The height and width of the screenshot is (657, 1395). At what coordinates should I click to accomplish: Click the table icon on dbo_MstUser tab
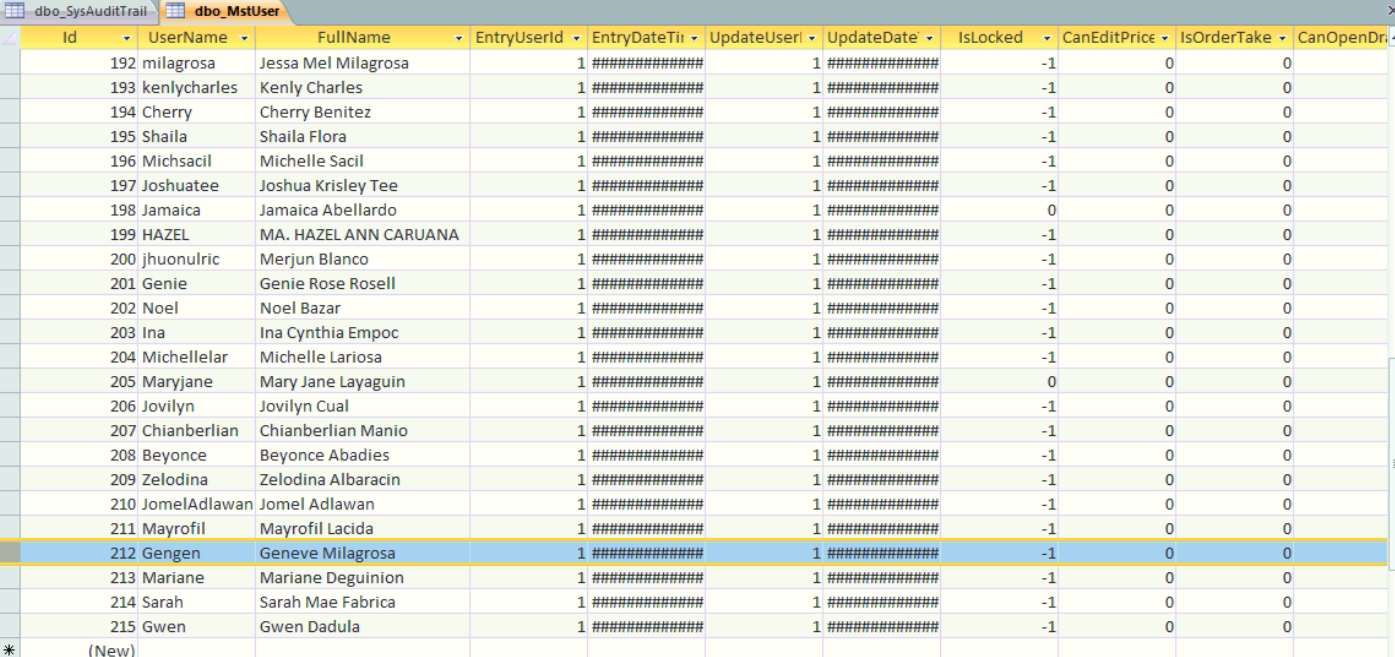pyautogui.click(x=176, y=11)
